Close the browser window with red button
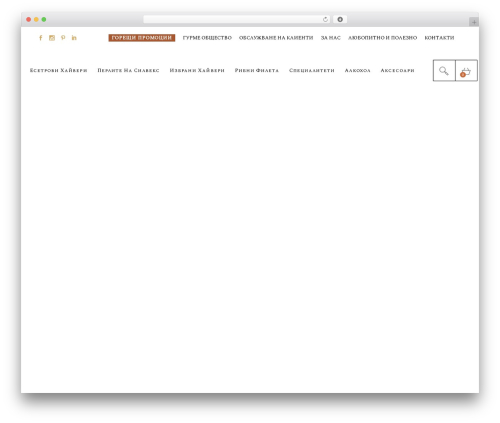 pyautogui.click(x=29, y=19)
